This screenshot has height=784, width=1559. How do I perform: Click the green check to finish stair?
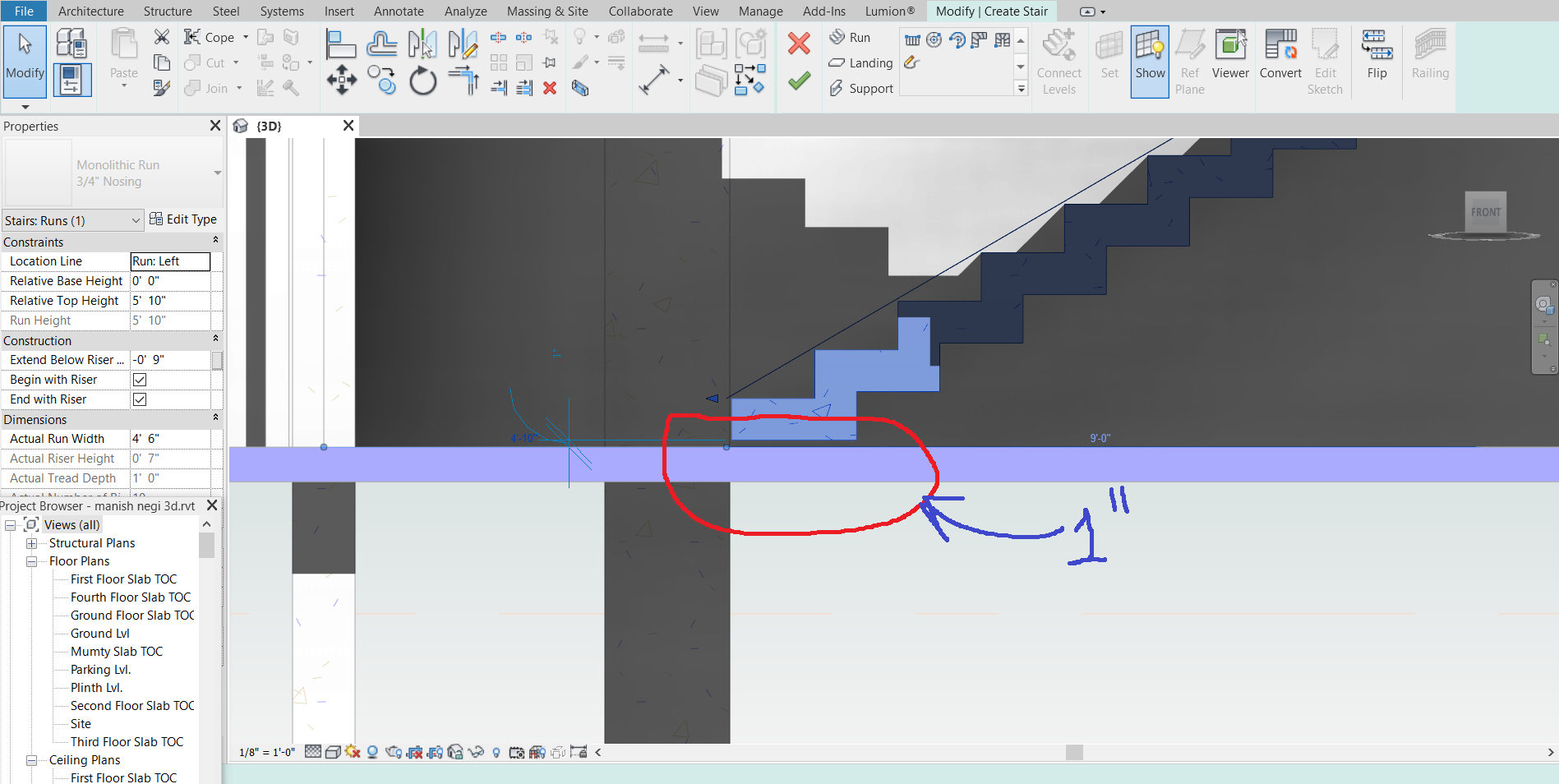pyautogui.click(x=798, y=81)
